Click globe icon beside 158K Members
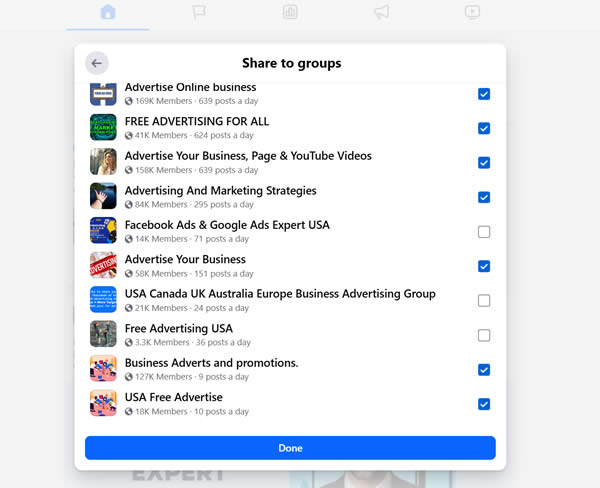The width and height of the screenshot is (600, 488). click(x=129, y=170)
